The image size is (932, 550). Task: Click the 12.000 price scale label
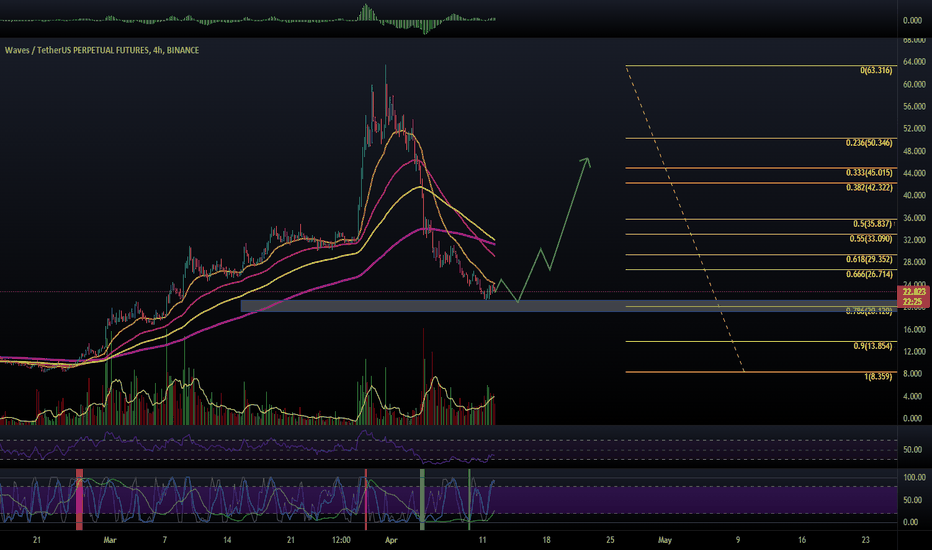914,351
